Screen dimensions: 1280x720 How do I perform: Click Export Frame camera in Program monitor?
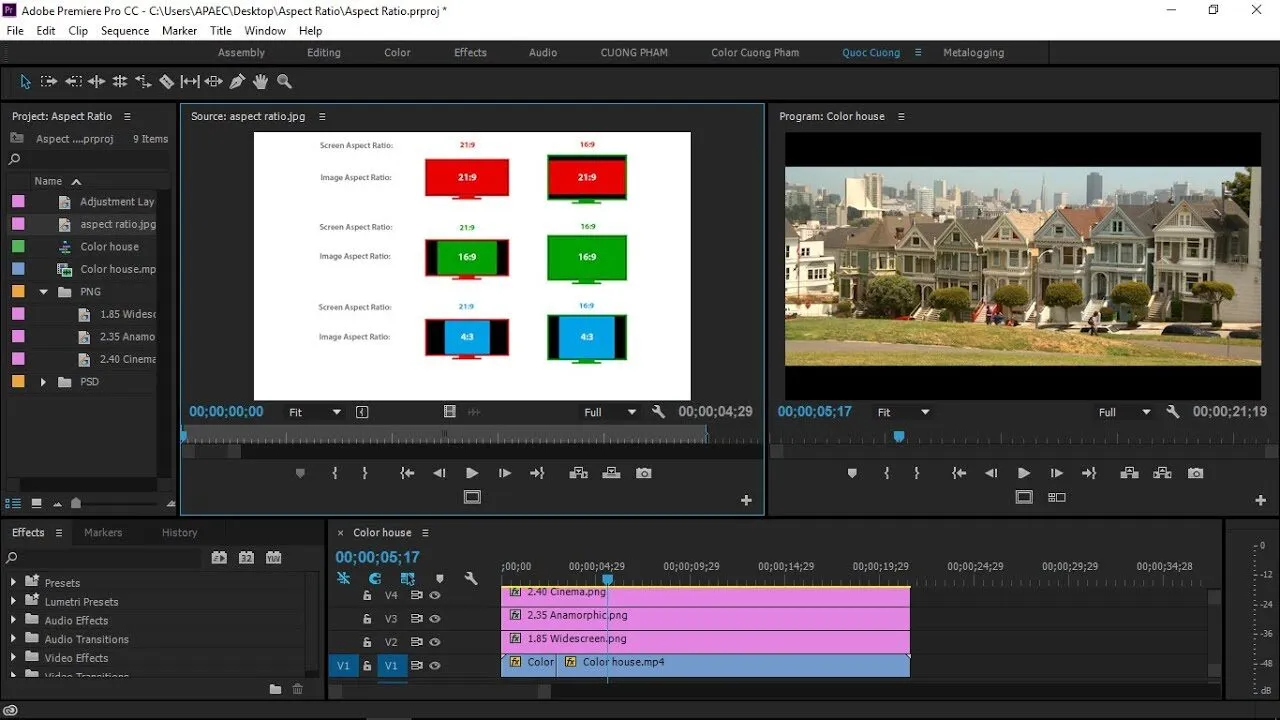click(x=1195, y=473)
